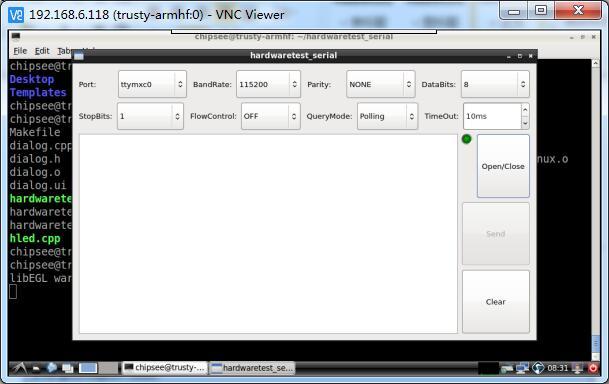Screen dimensions: 609x384
Task: Click the TimeOut 10ms input field
Action: tap(492, 116)
